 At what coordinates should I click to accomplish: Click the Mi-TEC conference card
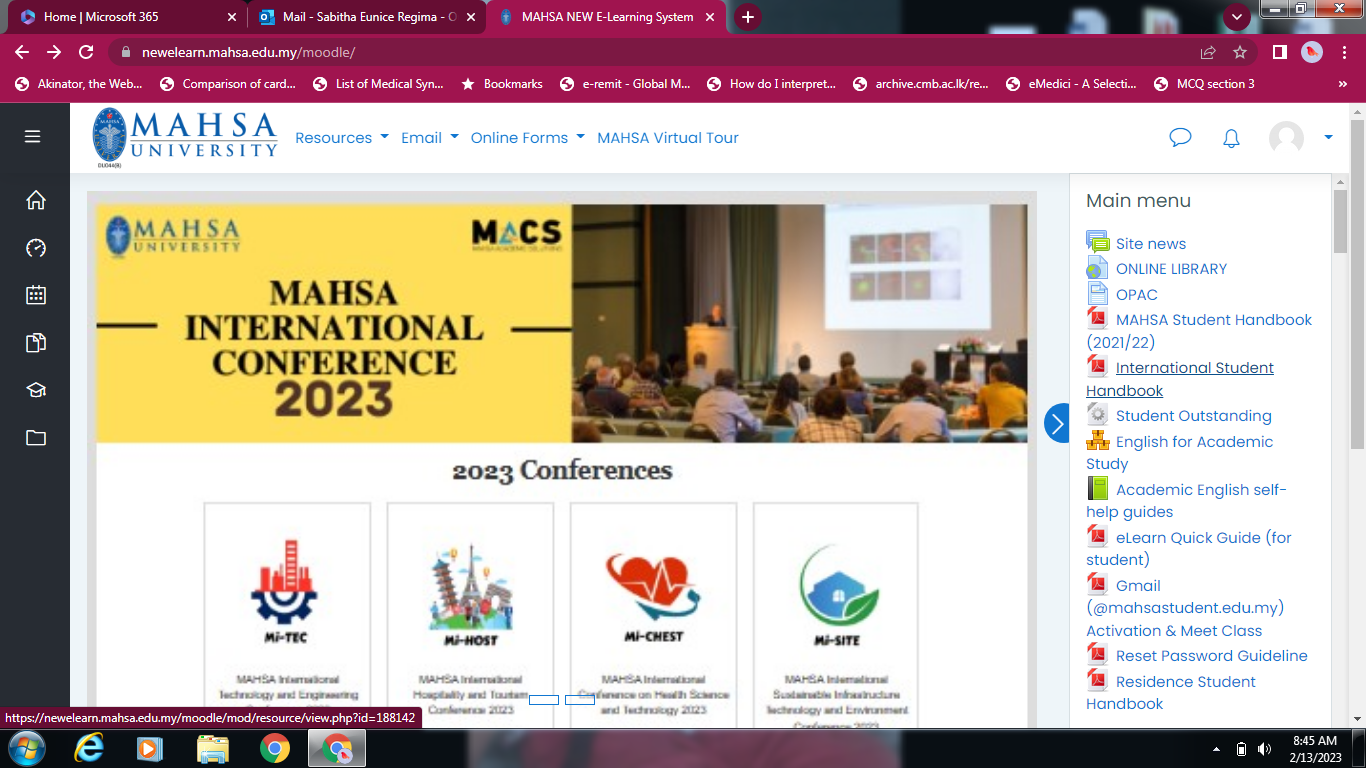(x=287, y=614)
